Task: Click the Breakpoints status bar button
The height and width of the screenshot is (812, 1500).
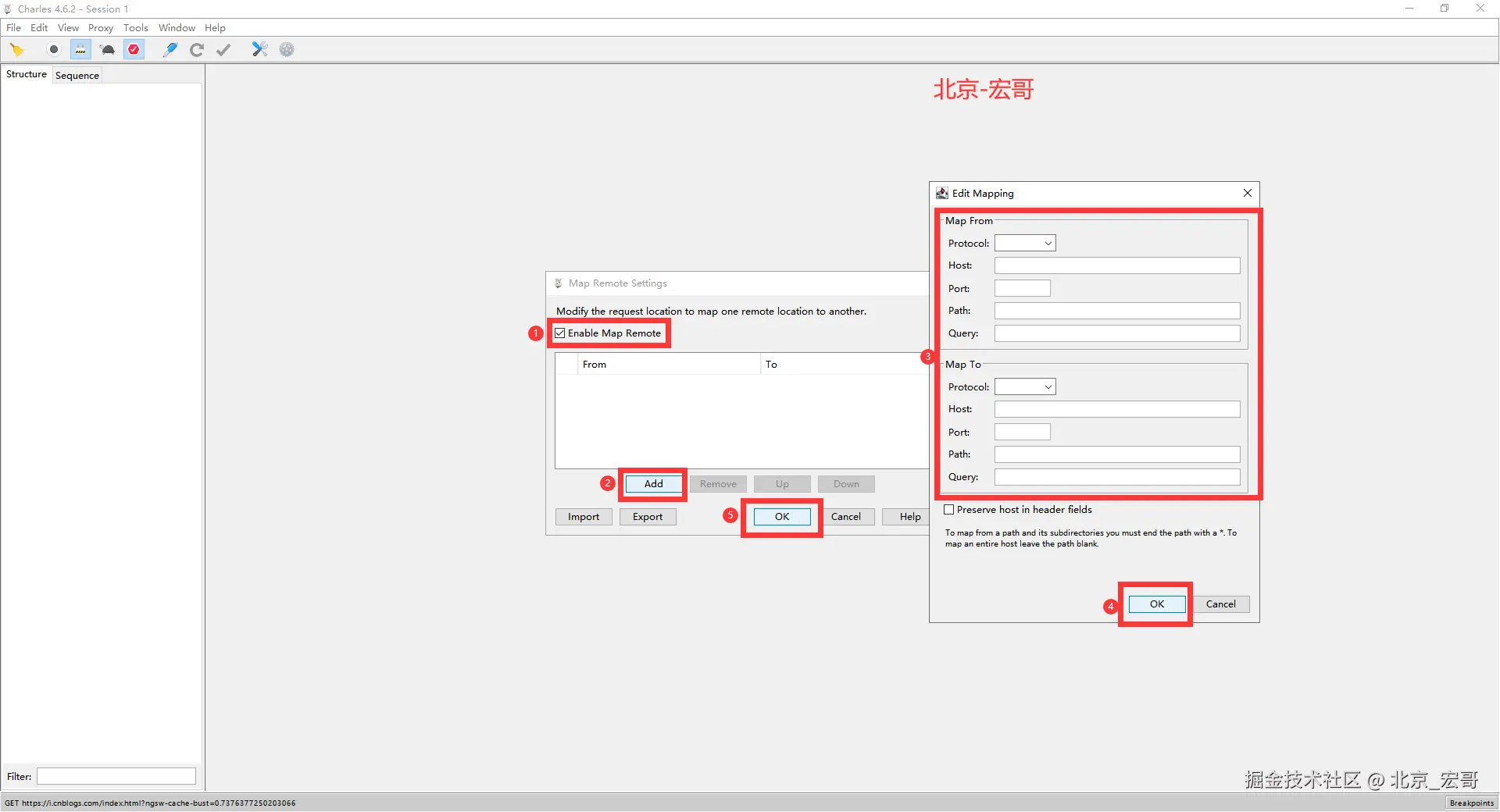Action: [x=1472, y=803]
